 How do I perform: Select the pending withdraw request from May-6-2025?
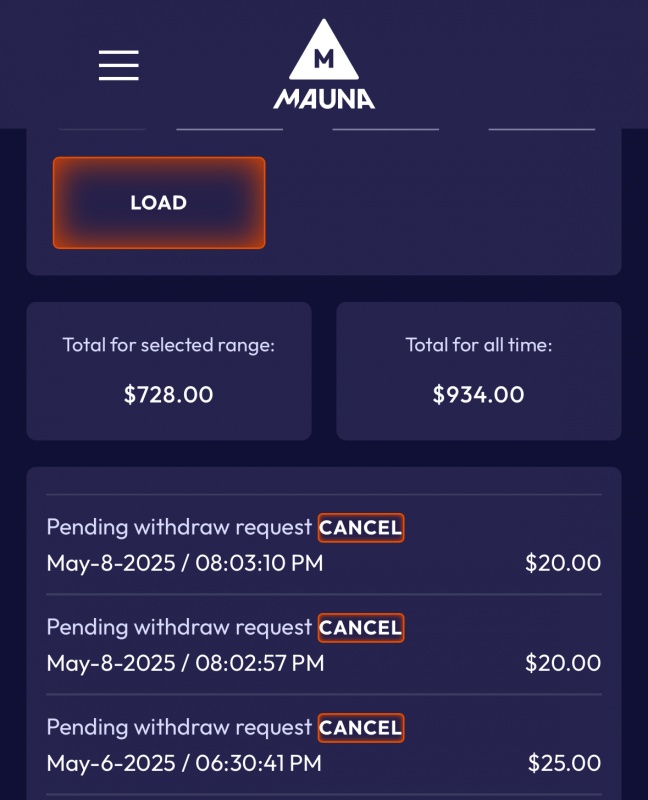(x=179, y=728)
